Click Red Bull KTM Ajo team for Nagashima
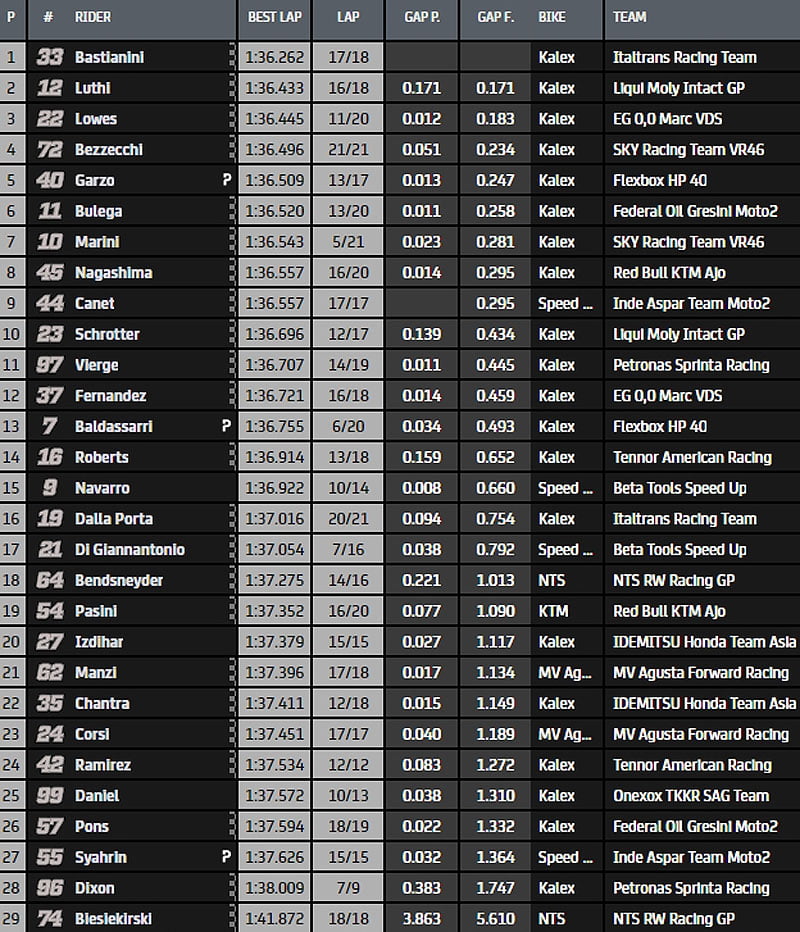This screenshot has height=932, width=800. (669, 273)
